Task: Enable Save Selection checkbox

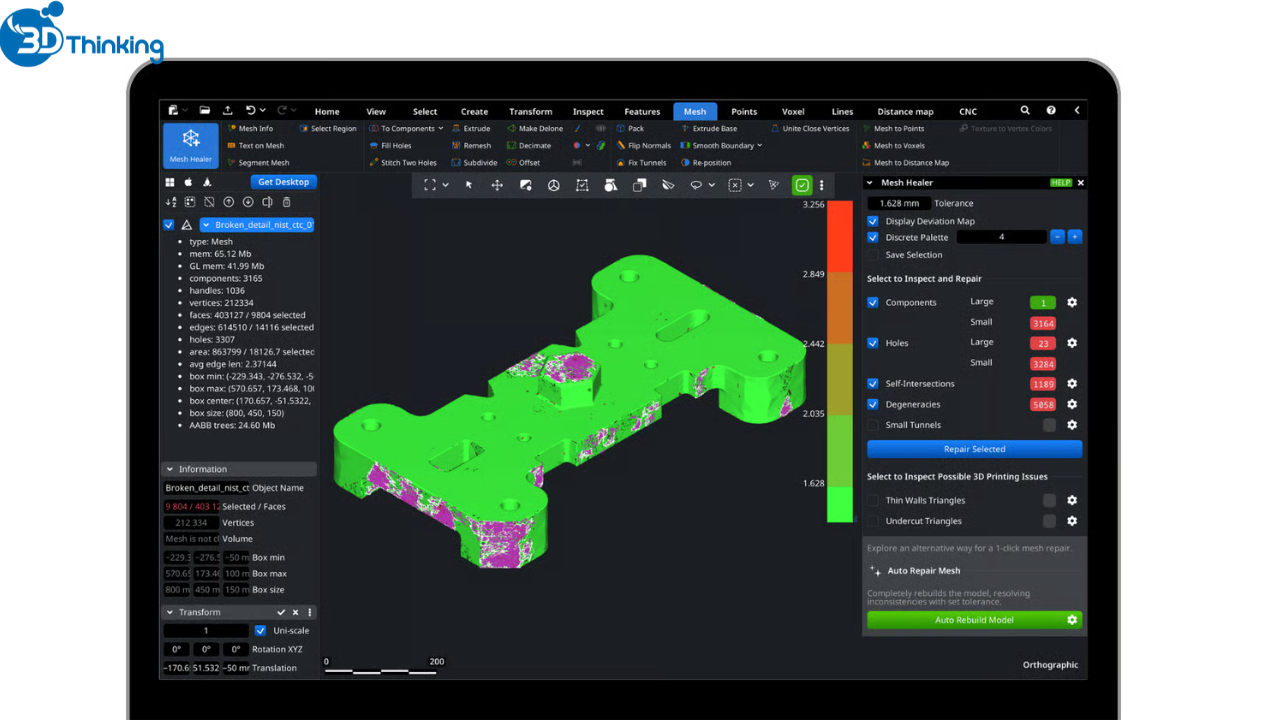Action: coord(873,255)
